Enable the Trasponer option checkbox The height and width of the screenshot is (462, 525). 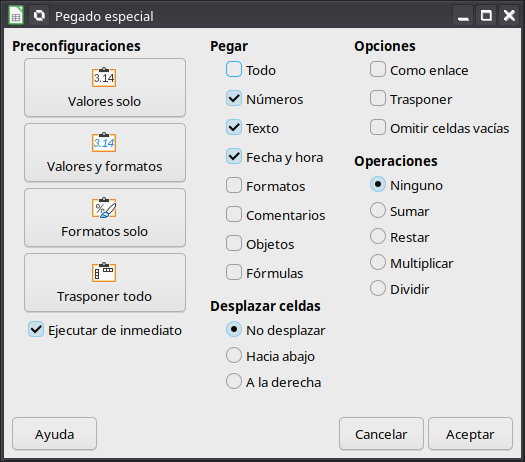tap(378, 98)
